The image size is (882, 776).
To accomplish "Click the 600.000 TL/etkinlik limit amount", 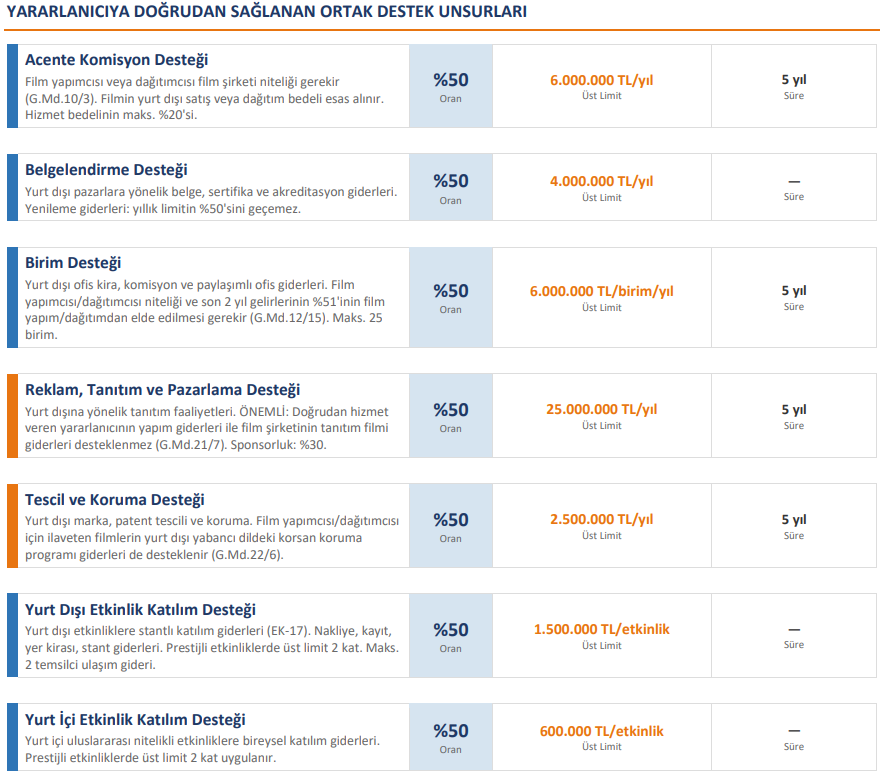I will [601, 731].
